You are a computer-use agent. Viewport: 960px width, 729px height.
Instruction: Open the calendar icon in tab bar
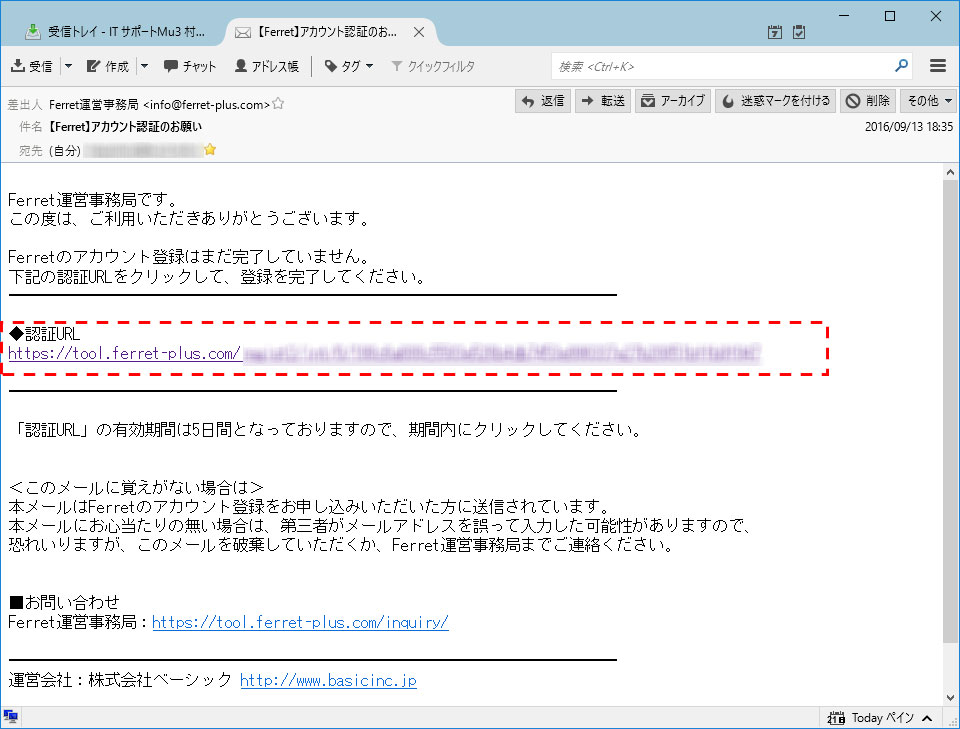pos(775,32)
